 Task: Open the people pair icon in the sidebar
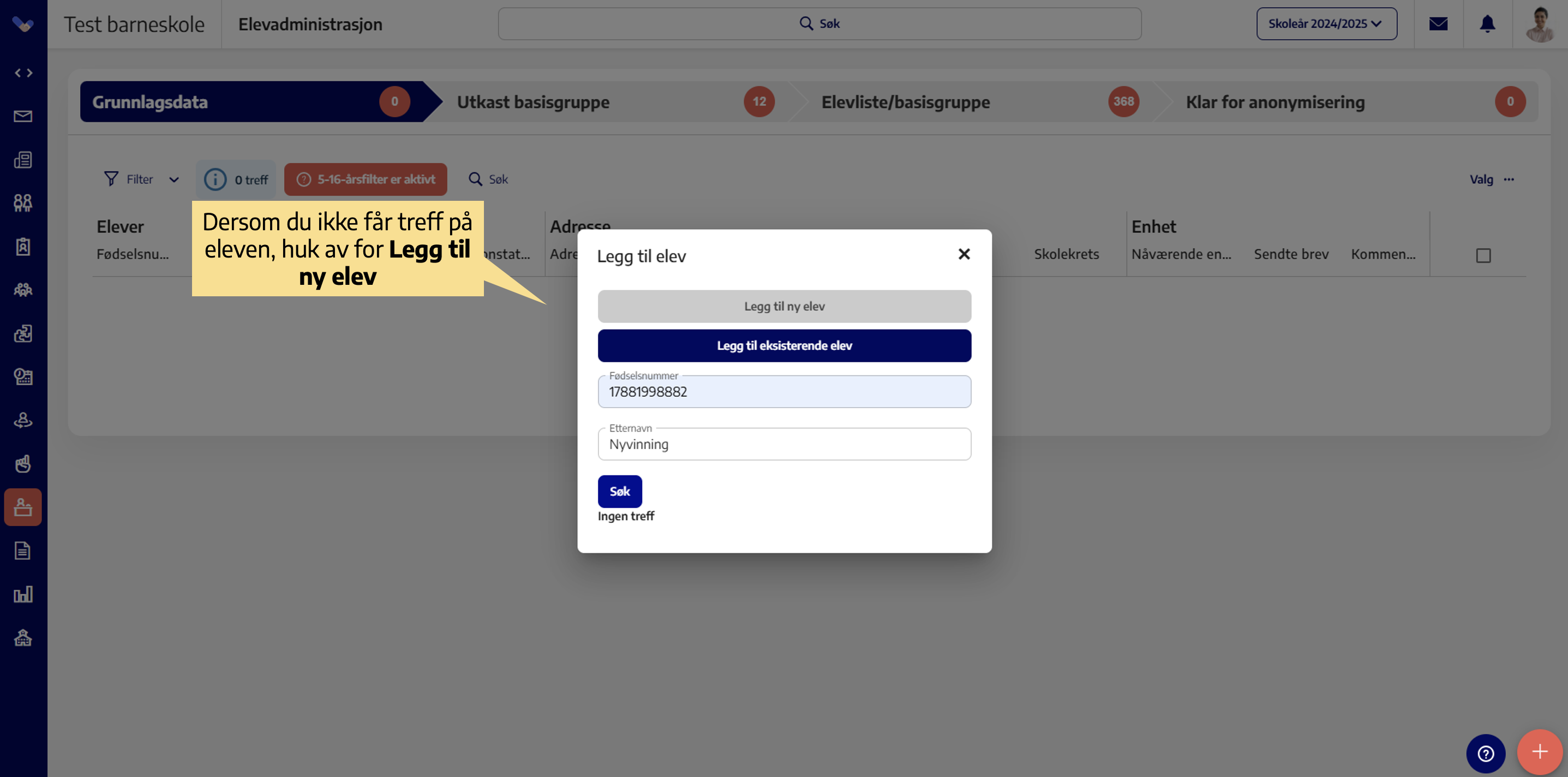tap(23, 203)
